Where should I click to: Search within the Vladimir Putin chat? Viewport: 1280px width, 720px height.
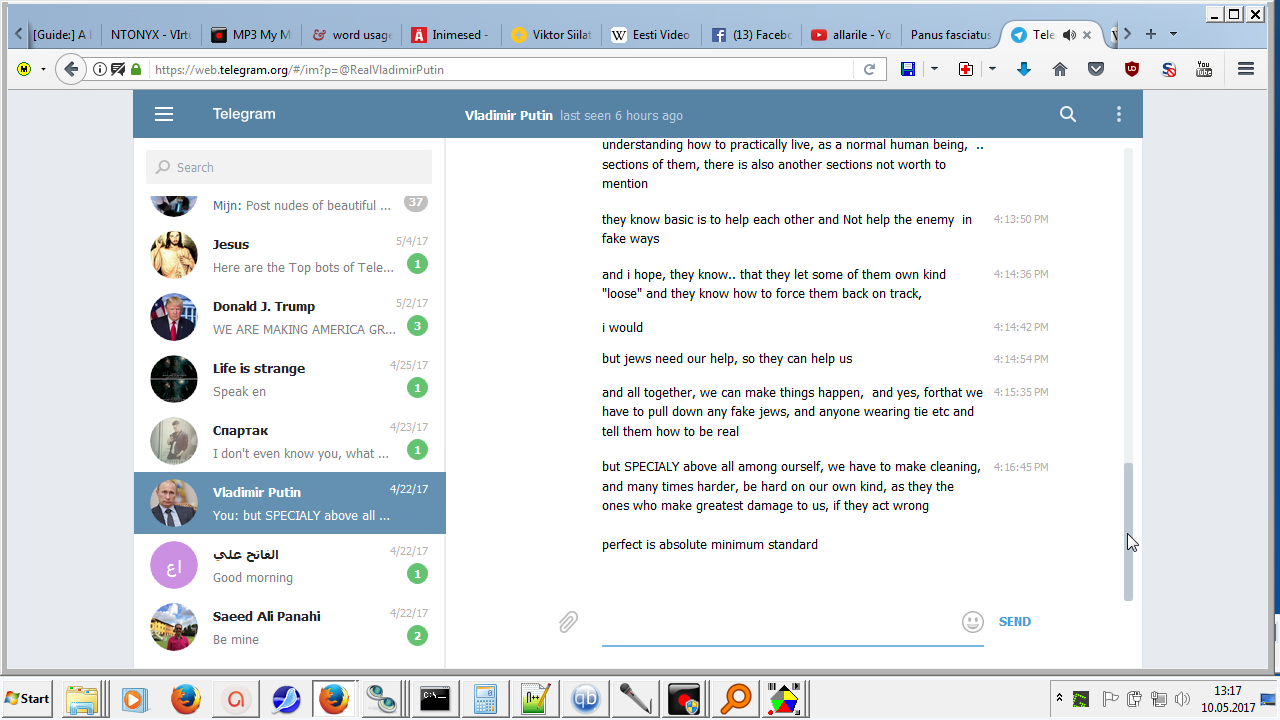pyautogui.click(x=1068, y=115)
